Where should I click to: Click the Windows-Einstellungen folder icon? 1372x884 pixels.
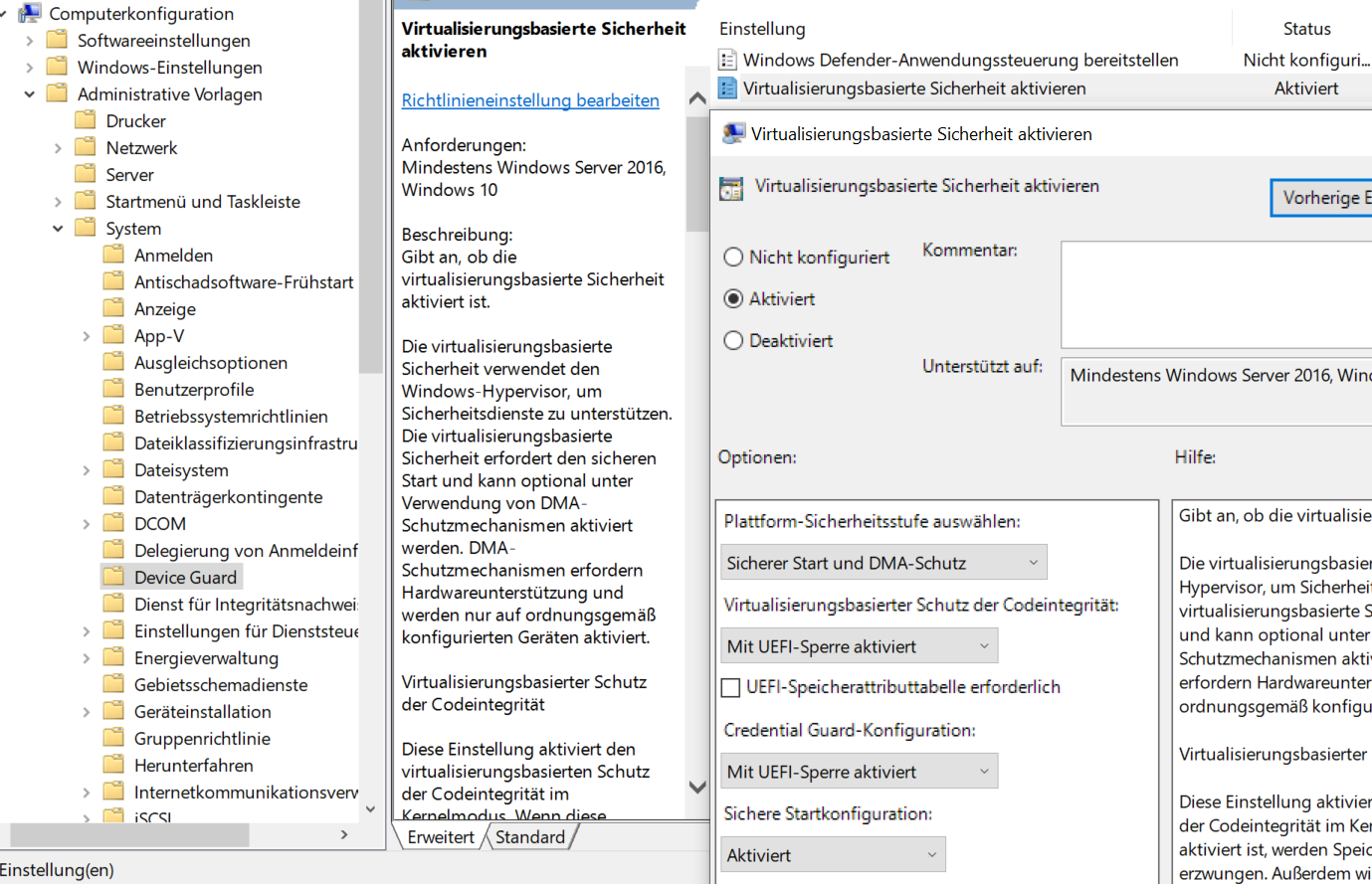pos(58,67)
